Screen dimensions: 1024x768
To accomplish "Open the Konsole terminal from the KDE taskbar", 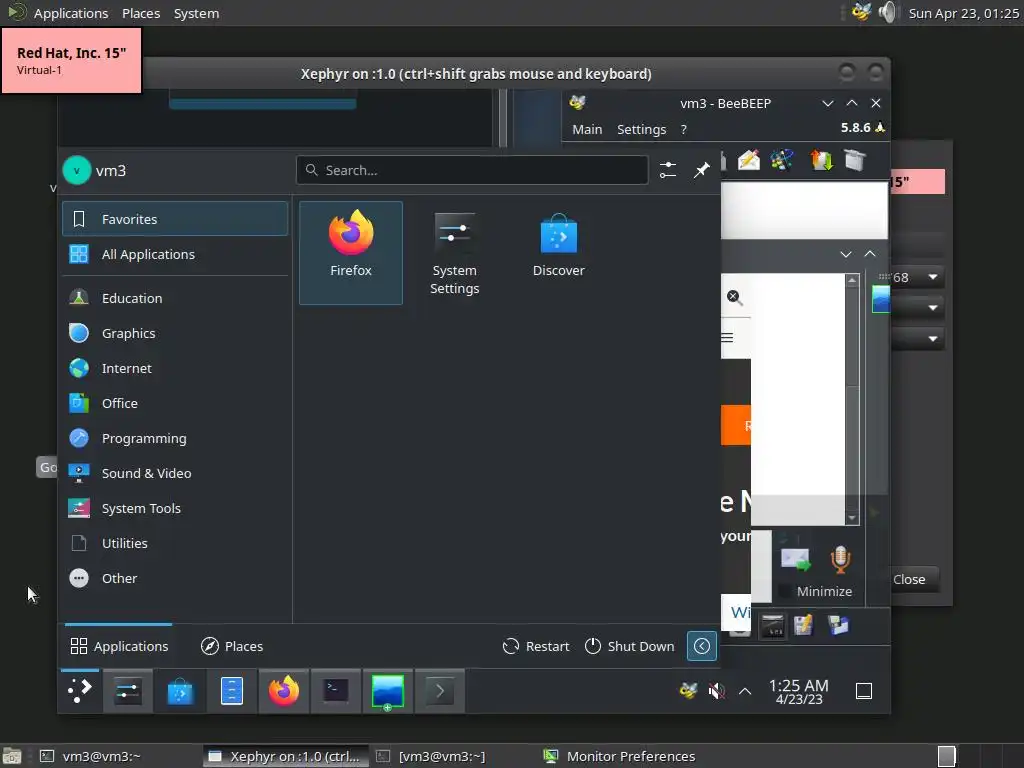I will coord(336,690).
